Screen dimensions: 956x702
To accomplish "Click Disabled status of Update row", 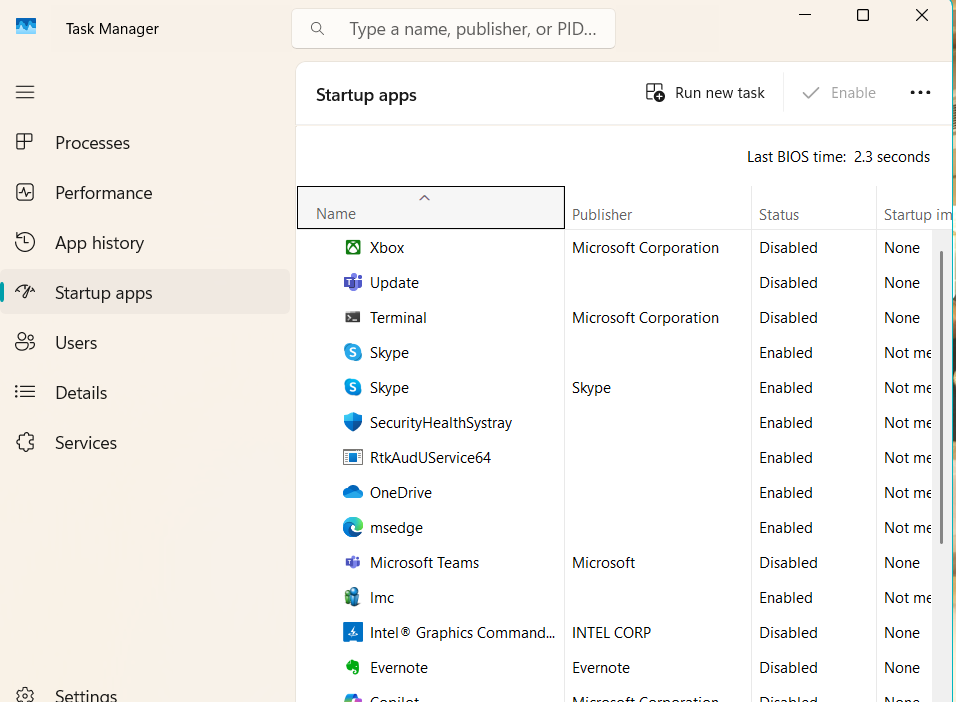I will click(788, 282).
